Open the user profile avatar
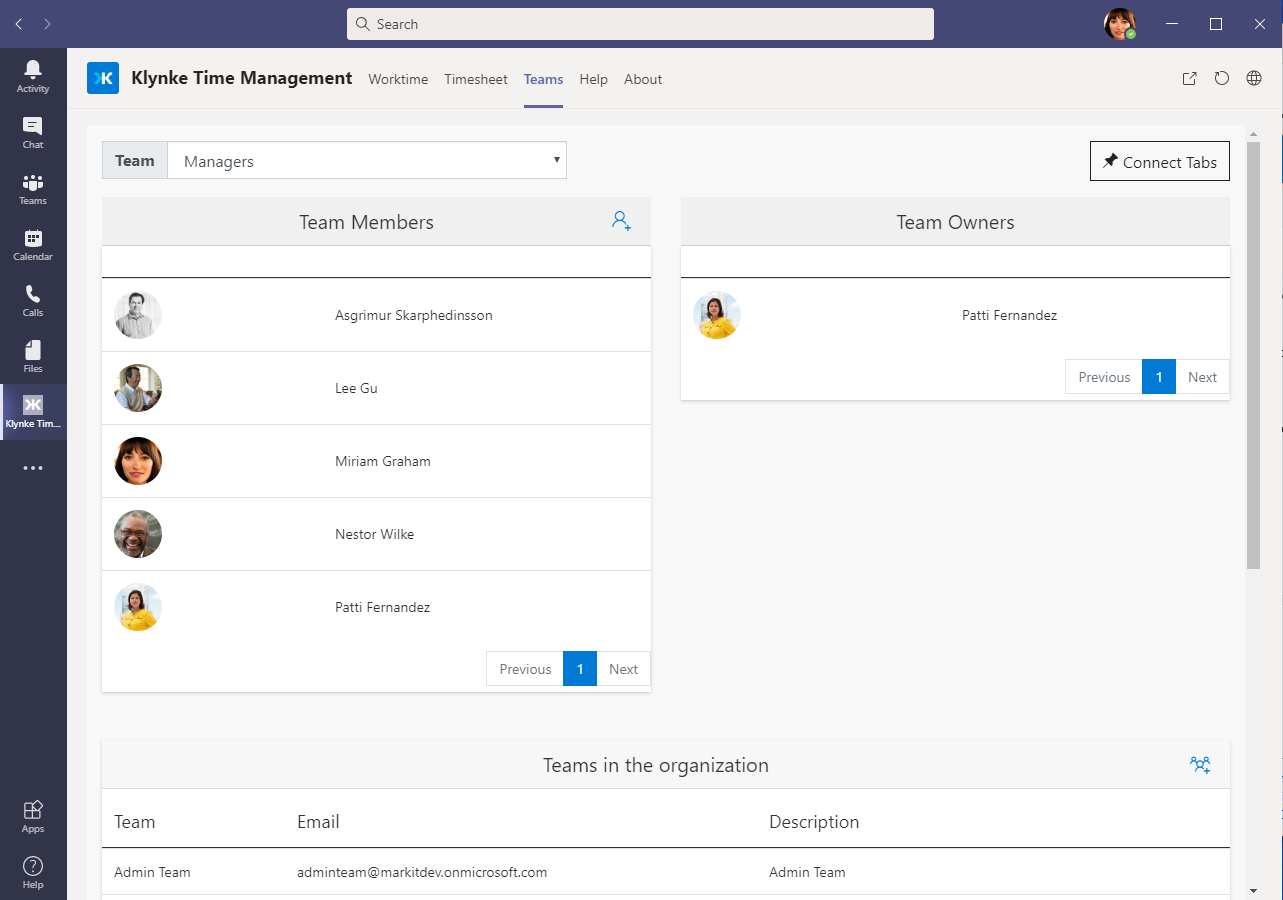Screen dimensions: 1283x900 tap(1119, 24)
